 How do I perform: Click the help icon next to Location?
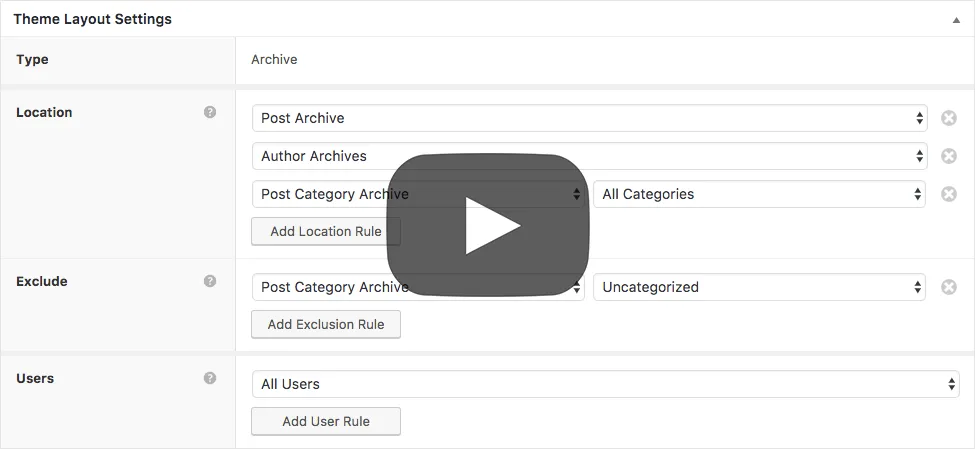click(210, 113)
